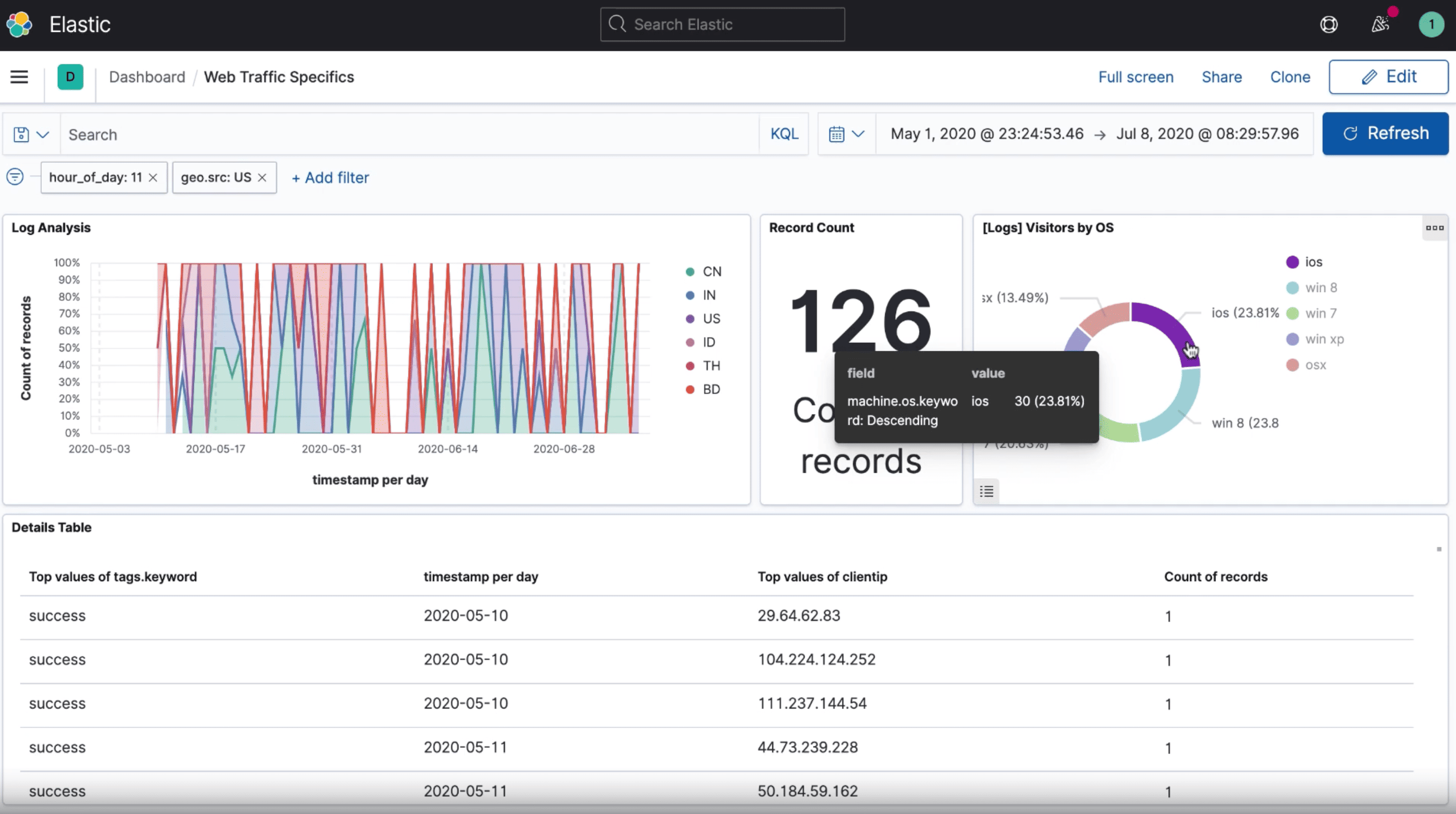Click the Record Count panel title

[811, 227]
